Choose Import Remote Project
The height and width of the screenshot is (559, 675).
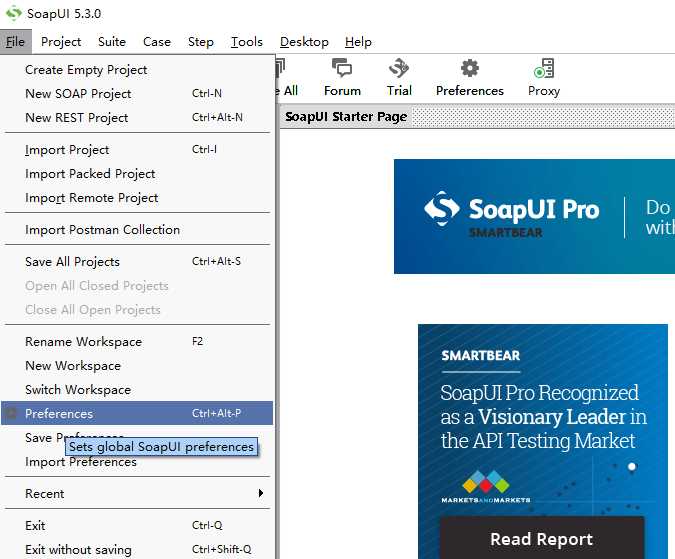[x=137, y=198]
